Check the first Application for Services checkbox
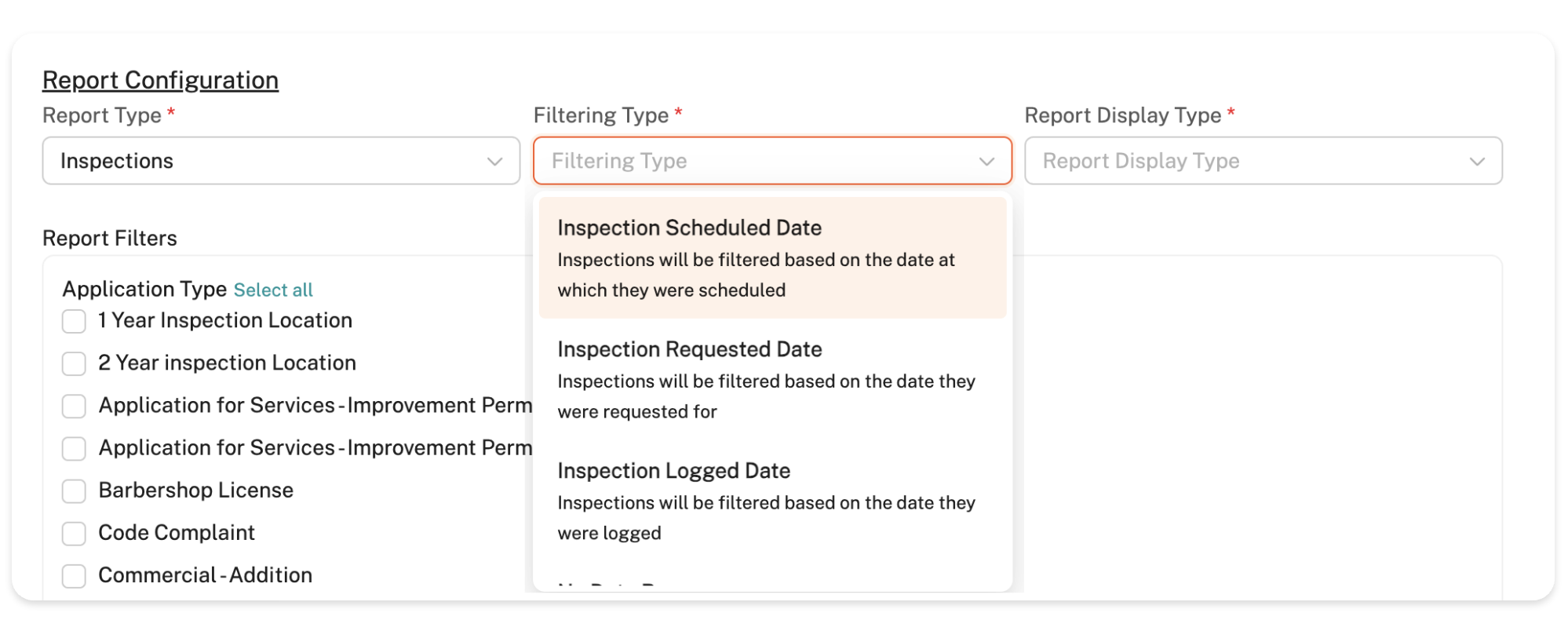This screenshot has width=1568, height=620. click(x=74, y=406)
